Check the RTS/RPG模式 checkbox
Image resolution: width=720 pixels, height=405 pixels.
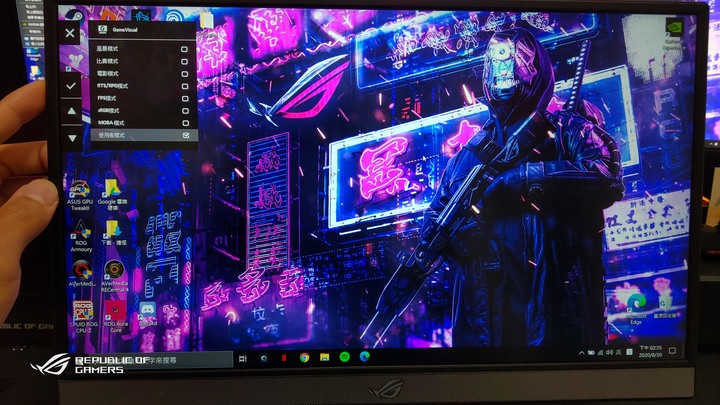point(185,86)
